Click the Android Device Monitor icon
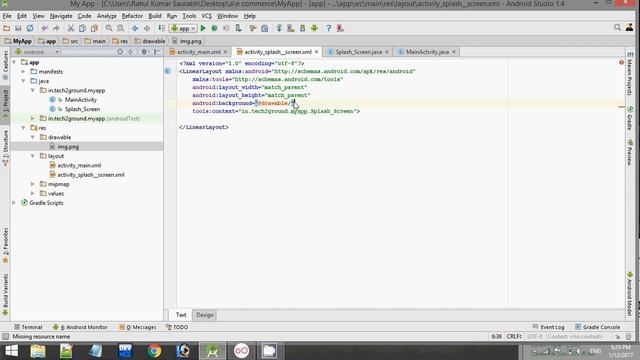640x360 pixels. pos(314,28)
